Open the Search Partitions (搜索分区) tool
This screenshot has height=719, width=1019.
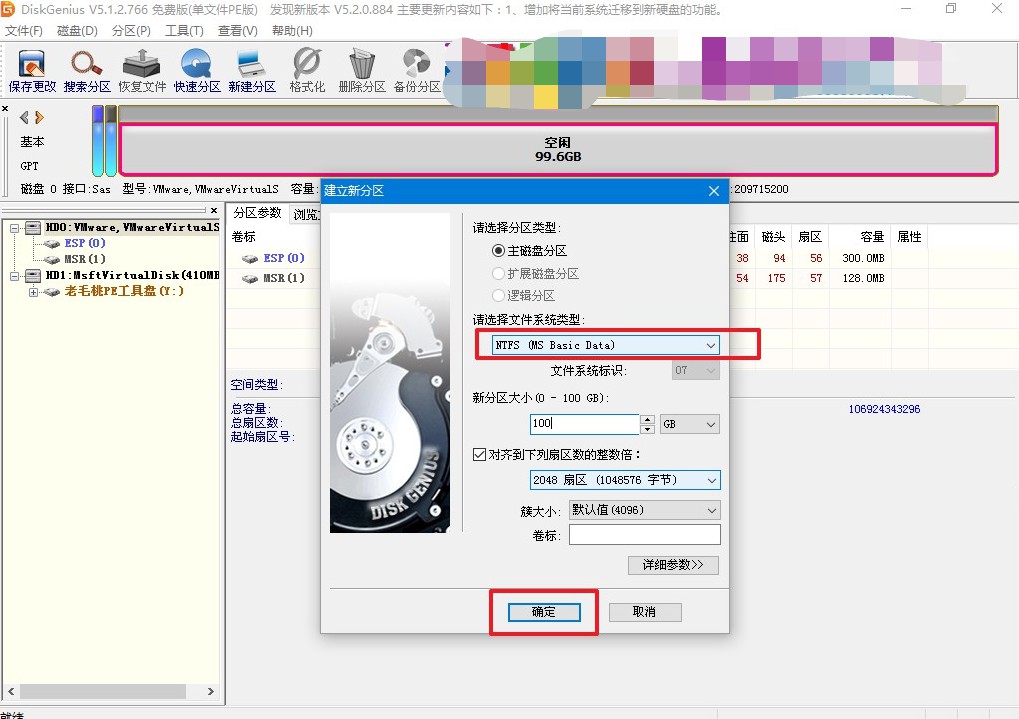coord(86,70)
